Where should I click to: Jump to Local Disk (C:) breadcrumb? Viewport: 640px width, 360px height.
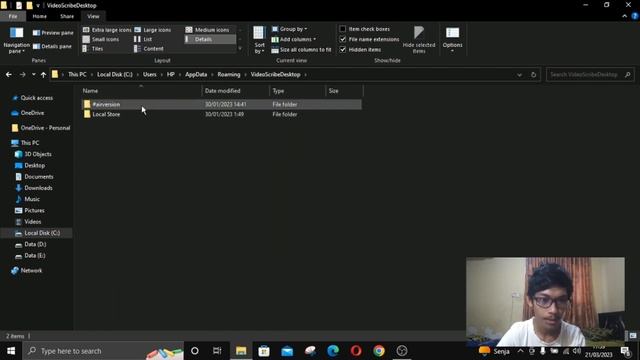115,75
